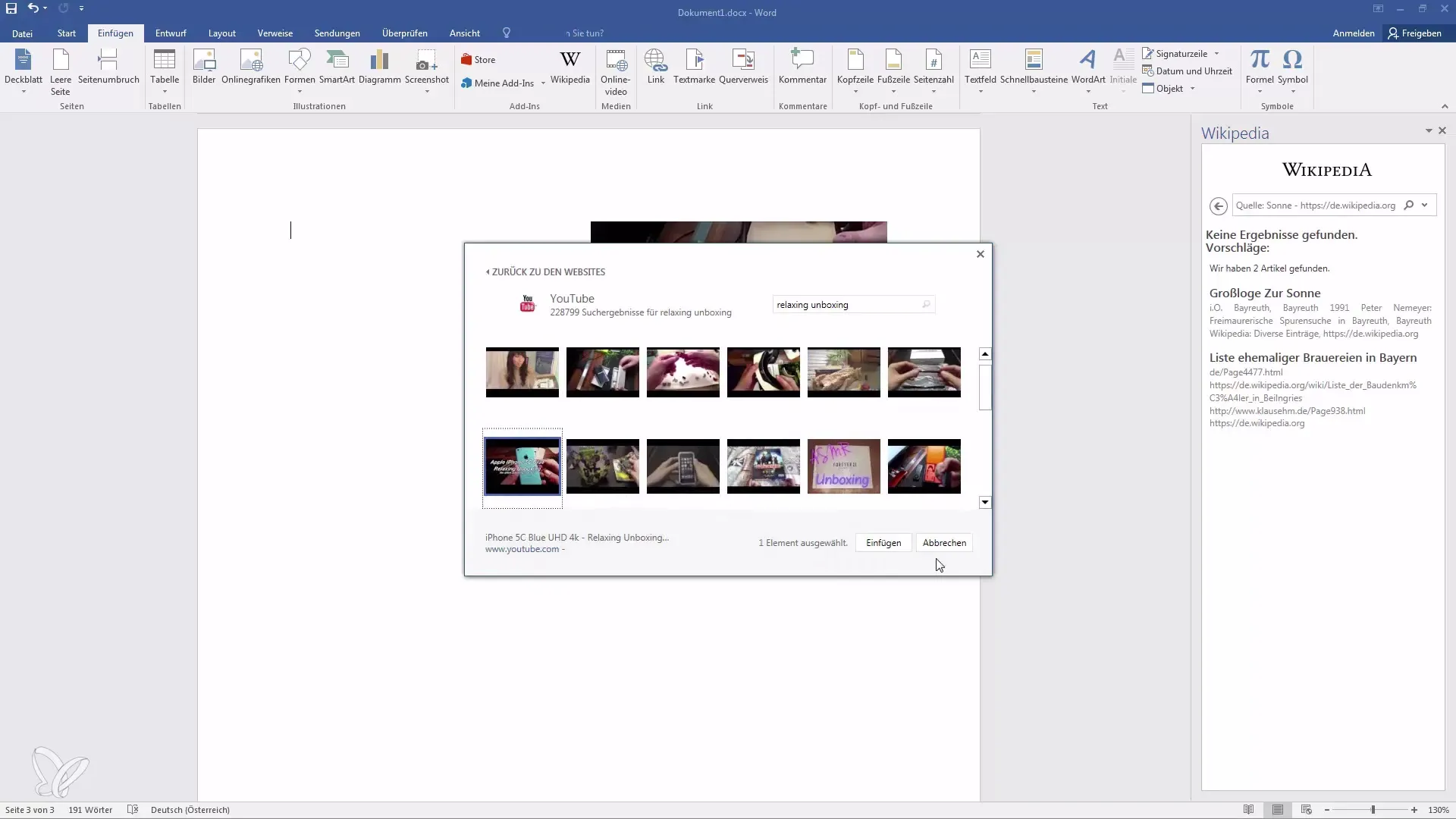The width and height of the screenshot is (1456, 819).
Task: Open the Sendungen tab
Action: point(337,33)
